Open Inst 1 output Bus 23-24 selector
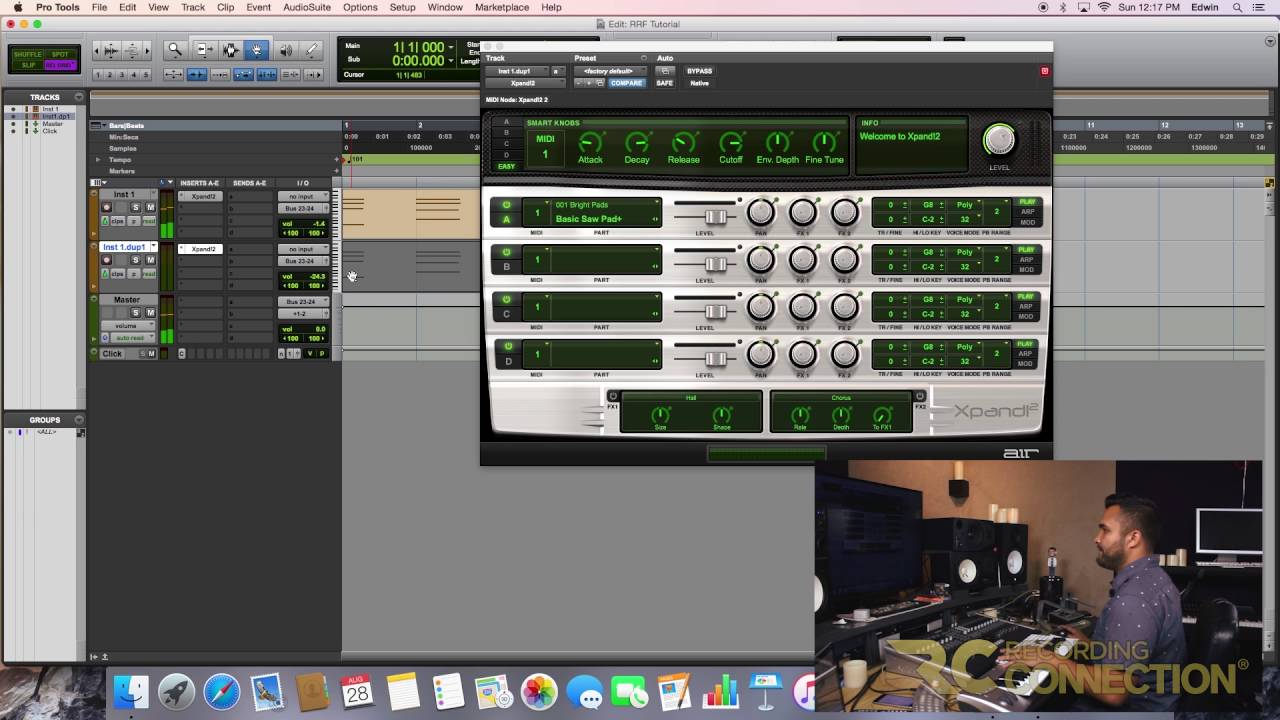 pos(302,208)
